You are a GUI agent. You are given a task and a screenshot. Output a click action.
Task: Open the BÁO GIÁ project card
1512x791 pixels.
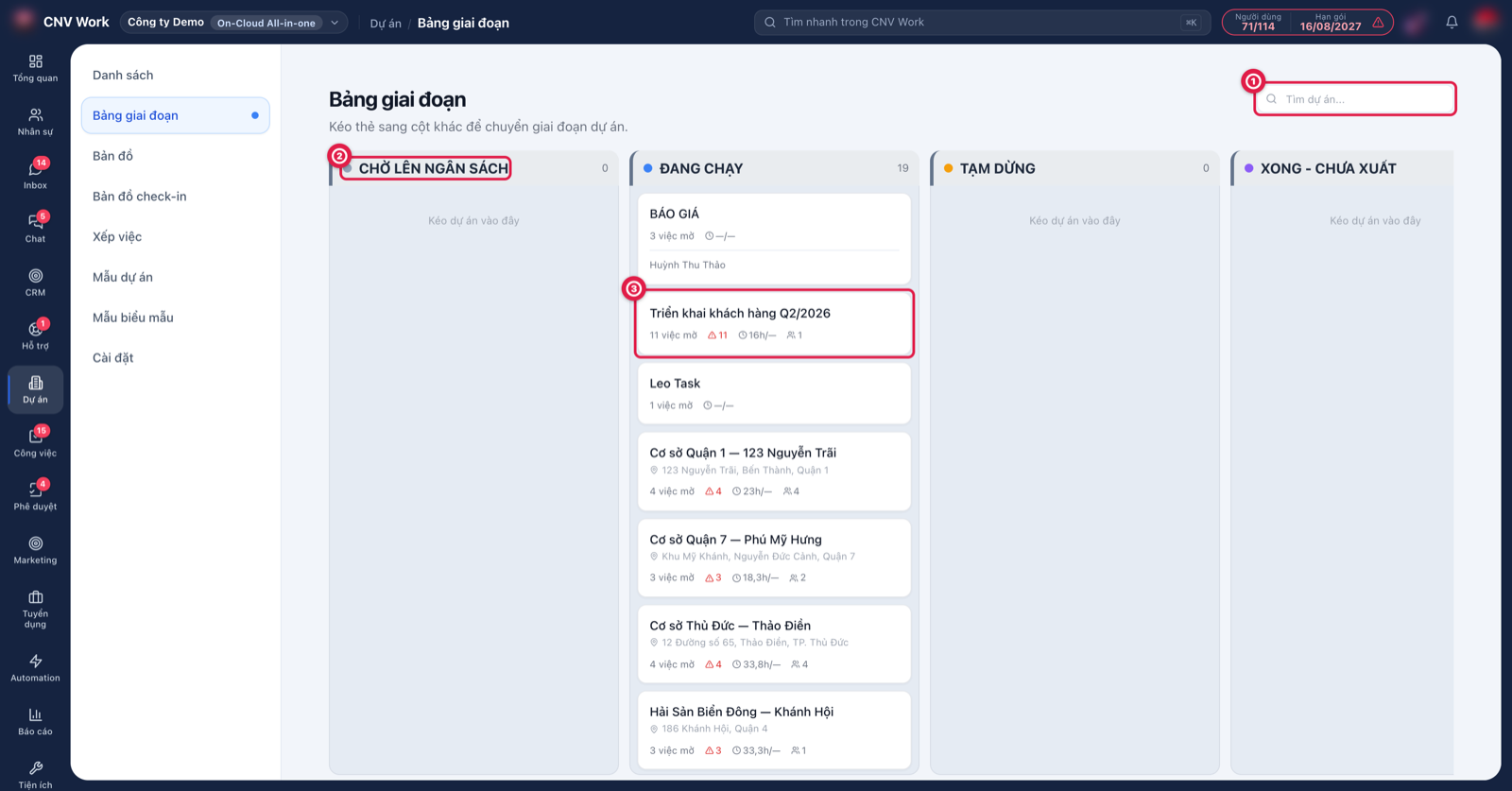(x=774, y=238)
